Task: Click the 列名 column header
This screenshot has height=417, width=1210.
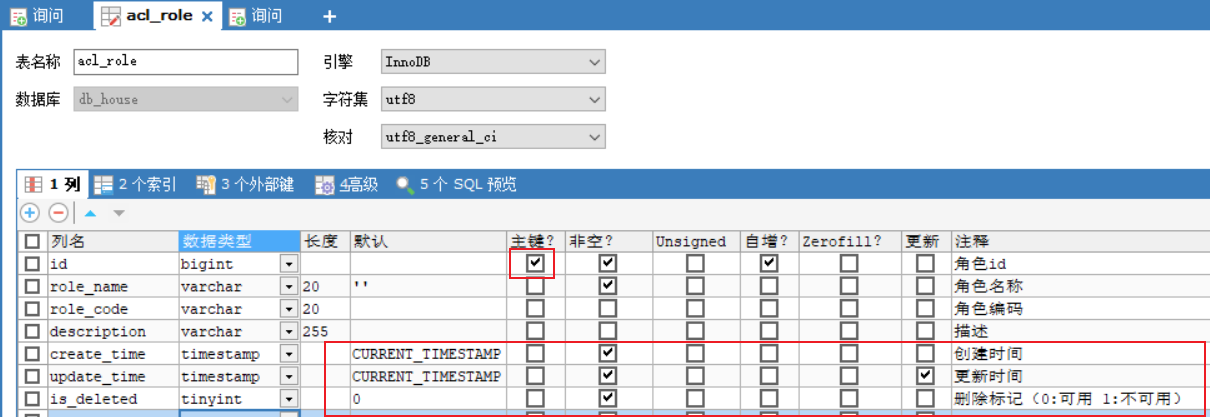Action: [x=113, y=241]
